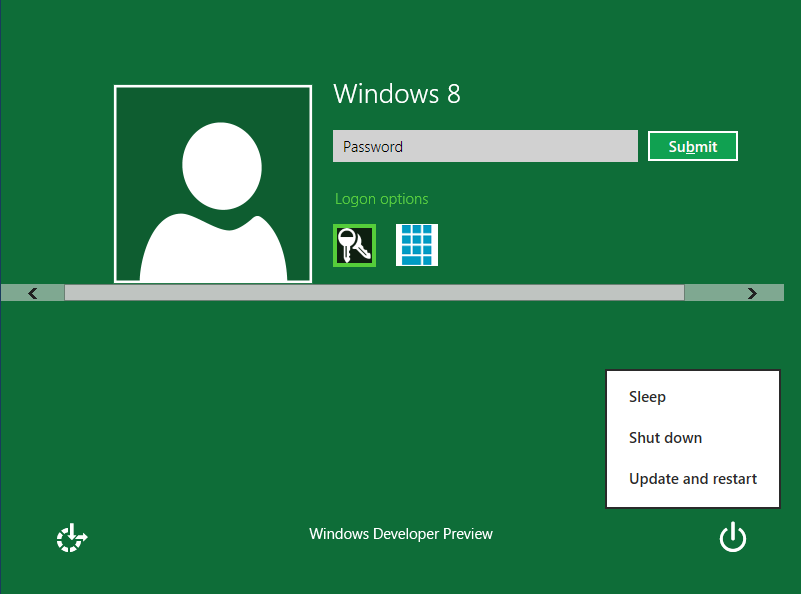The width and height of the screenshot is (801, 594).
Task: Click the Logon options label
Action: (x=382, y=199)
